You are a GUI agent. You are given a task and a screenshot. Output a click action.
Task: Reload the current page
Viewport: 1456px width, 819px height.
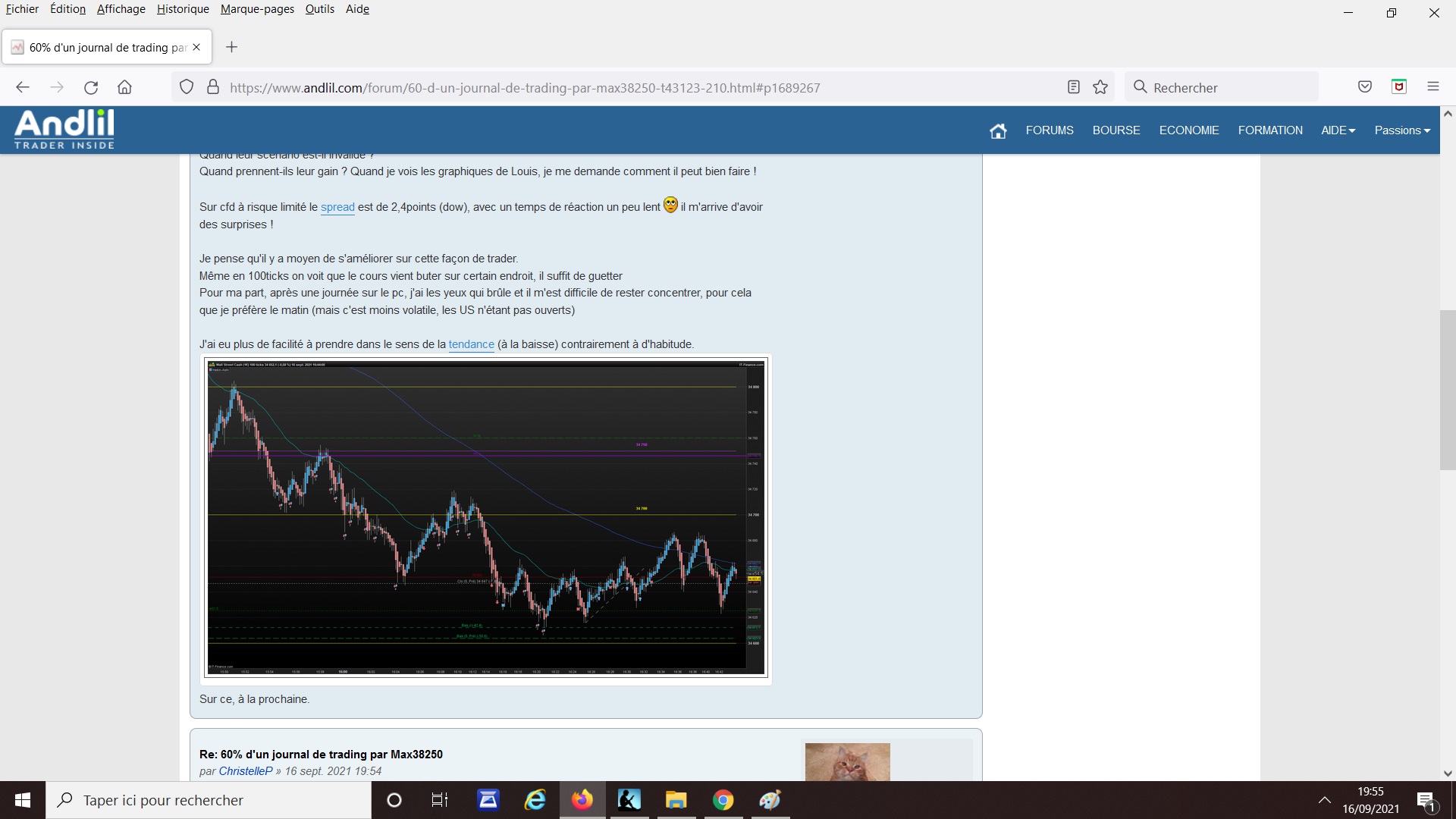[91, 87]
